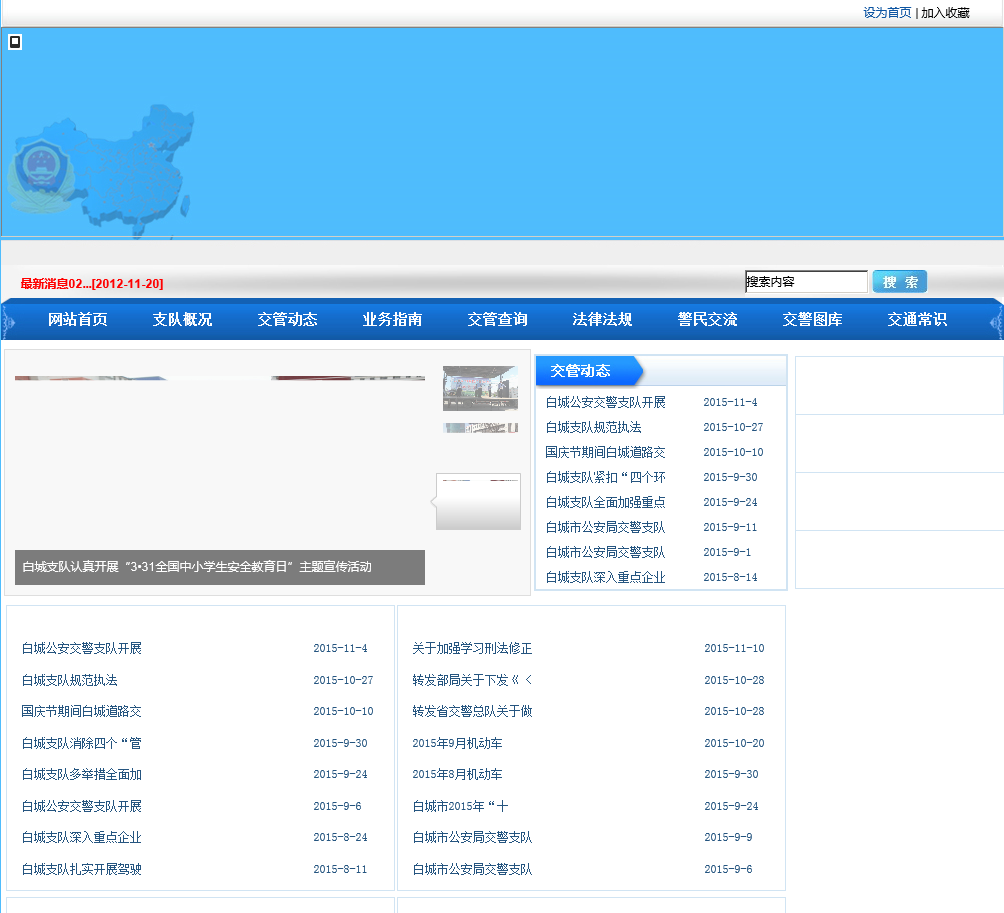Open the 白城支队紧扣“四个环 article
This screenshot has width=1004, height=913.
[x=605, y=477]
